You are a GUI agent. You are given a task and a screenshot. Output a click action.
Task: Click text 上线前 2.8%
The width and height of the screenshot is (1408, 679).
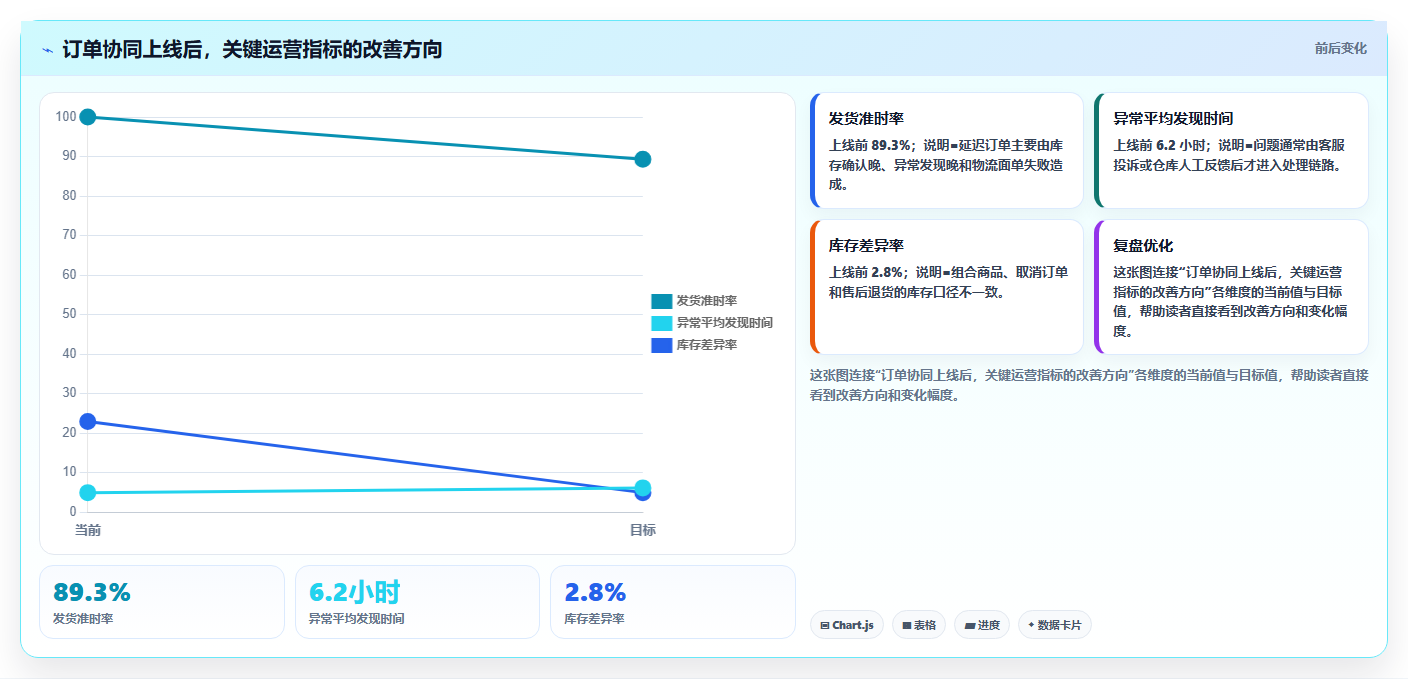pos(868,272)
